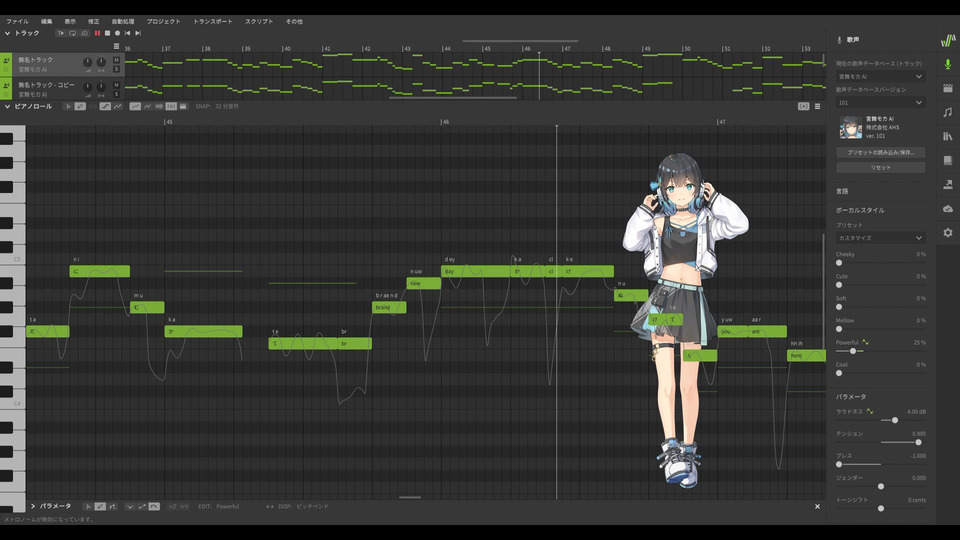Toggle piano roll auto-scroll frame icon

click(804, 107)
